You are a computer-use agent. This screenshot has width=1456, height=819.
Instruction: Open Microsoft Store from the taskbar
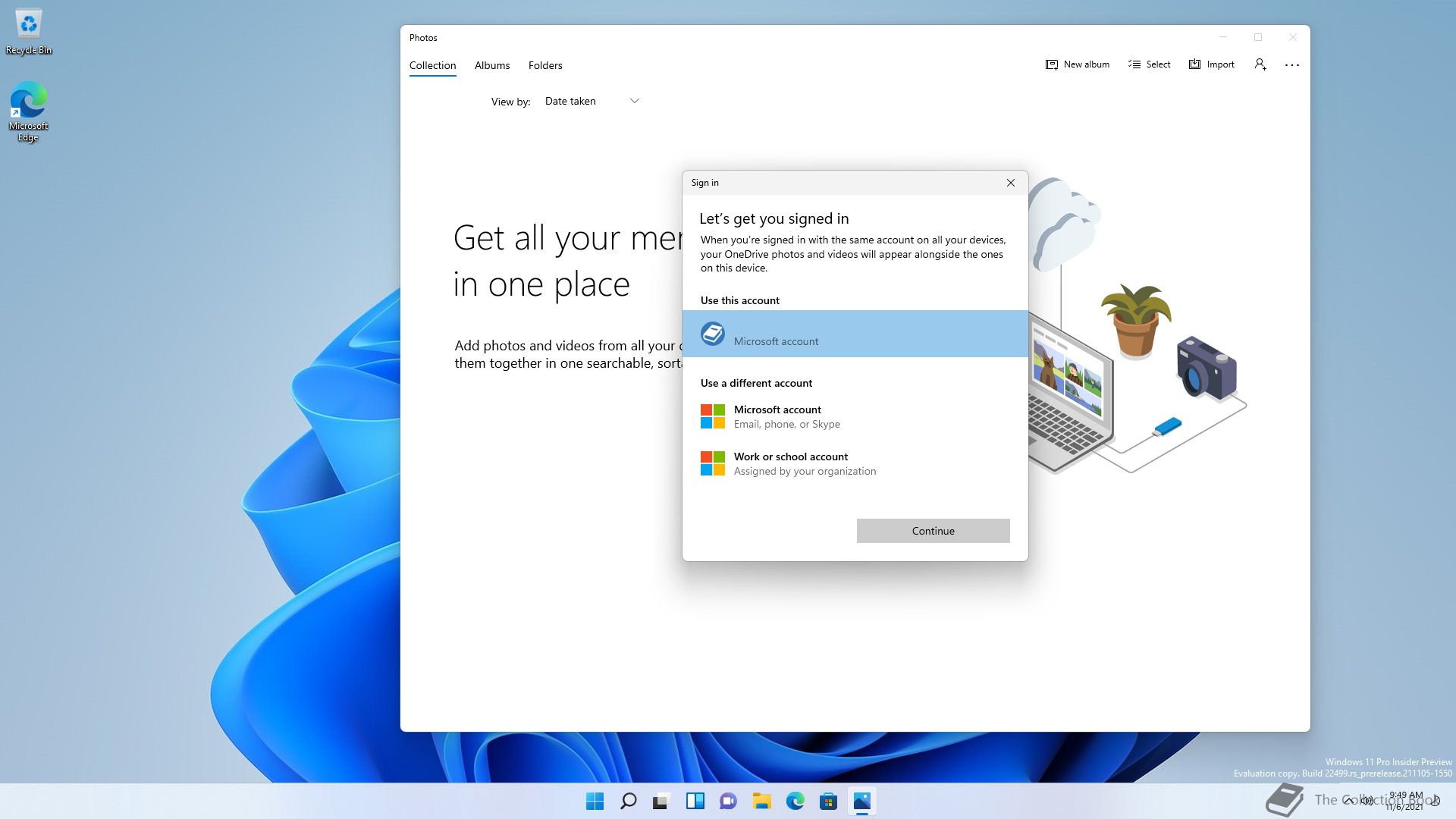click(x=829, y=801)
